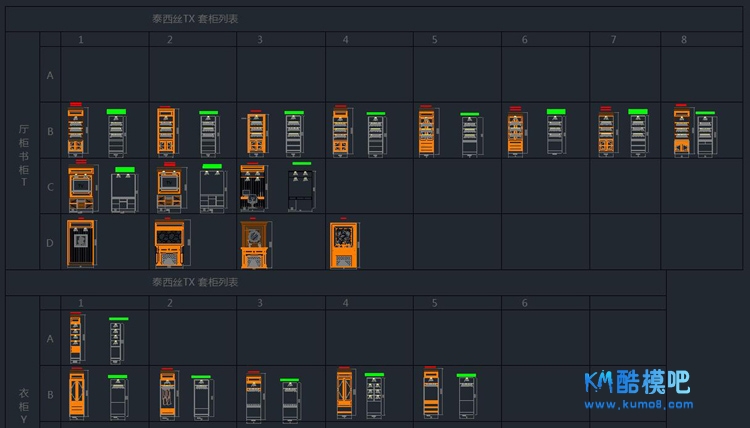Image resolution: width=750 pixels, height=428 pixels.
Task: Click column header 6 of the lower table
Action: click(525, 303)
